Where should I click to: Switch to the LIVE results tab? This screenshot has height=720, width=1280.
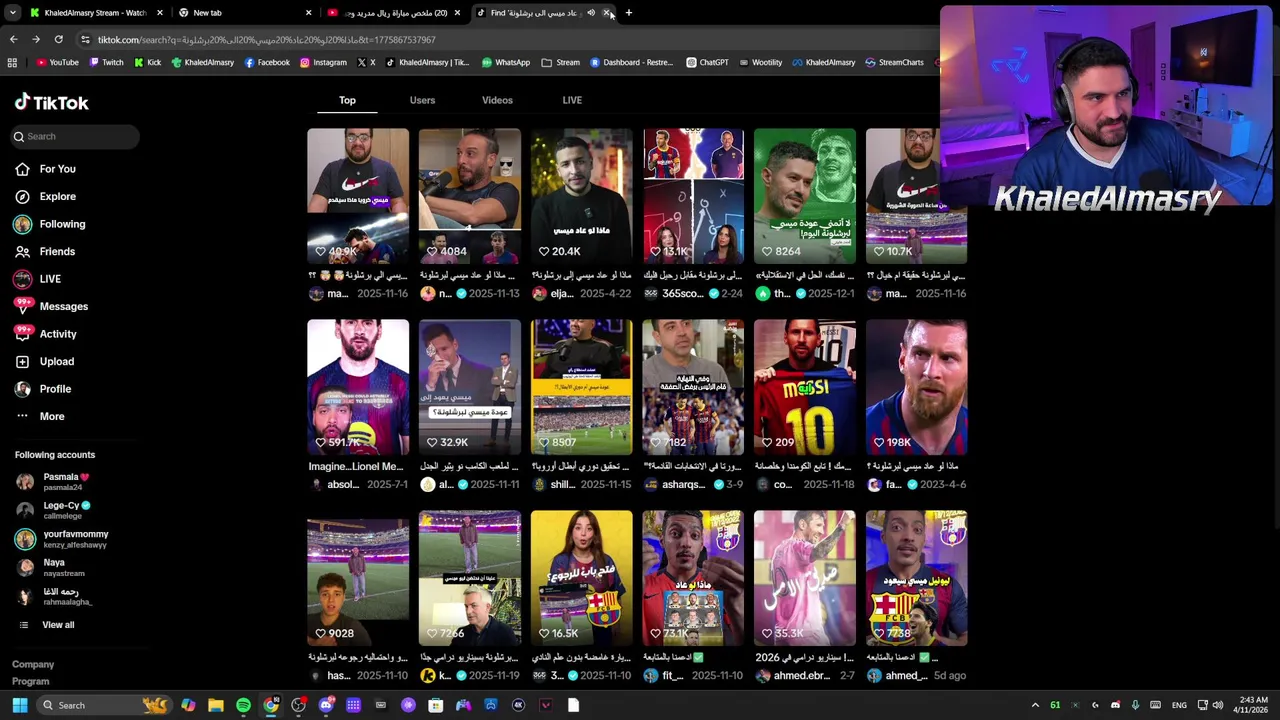tap(572, 100)
